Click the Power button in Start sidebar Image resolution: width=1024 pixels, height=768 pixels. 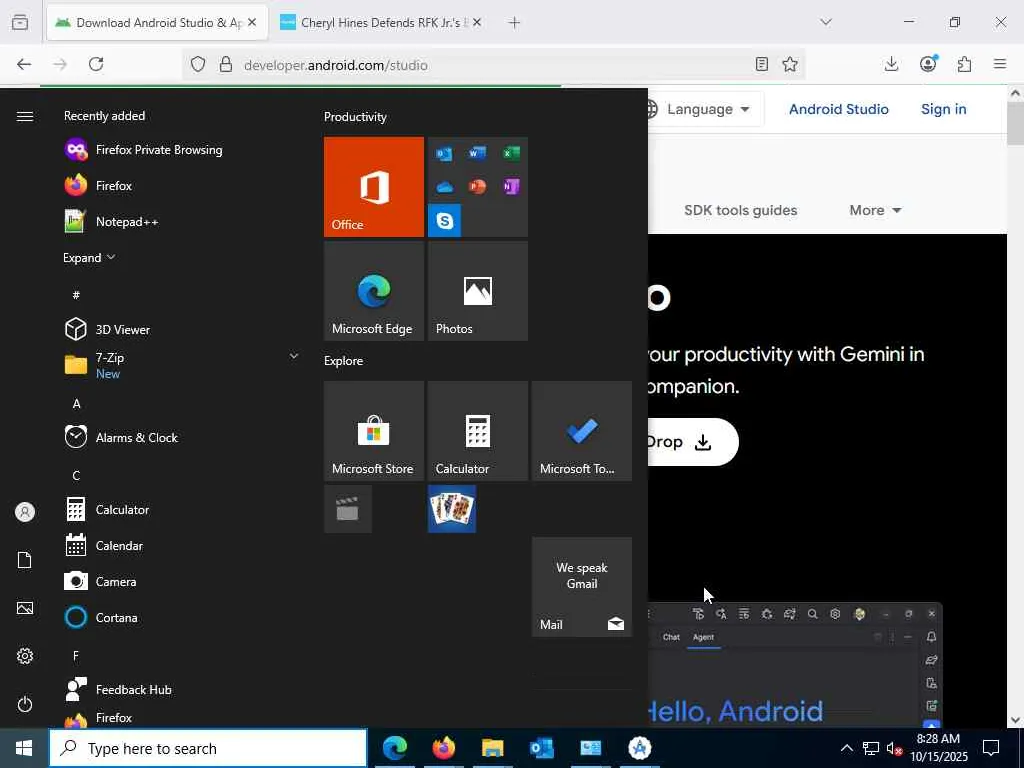click(25, 704)
